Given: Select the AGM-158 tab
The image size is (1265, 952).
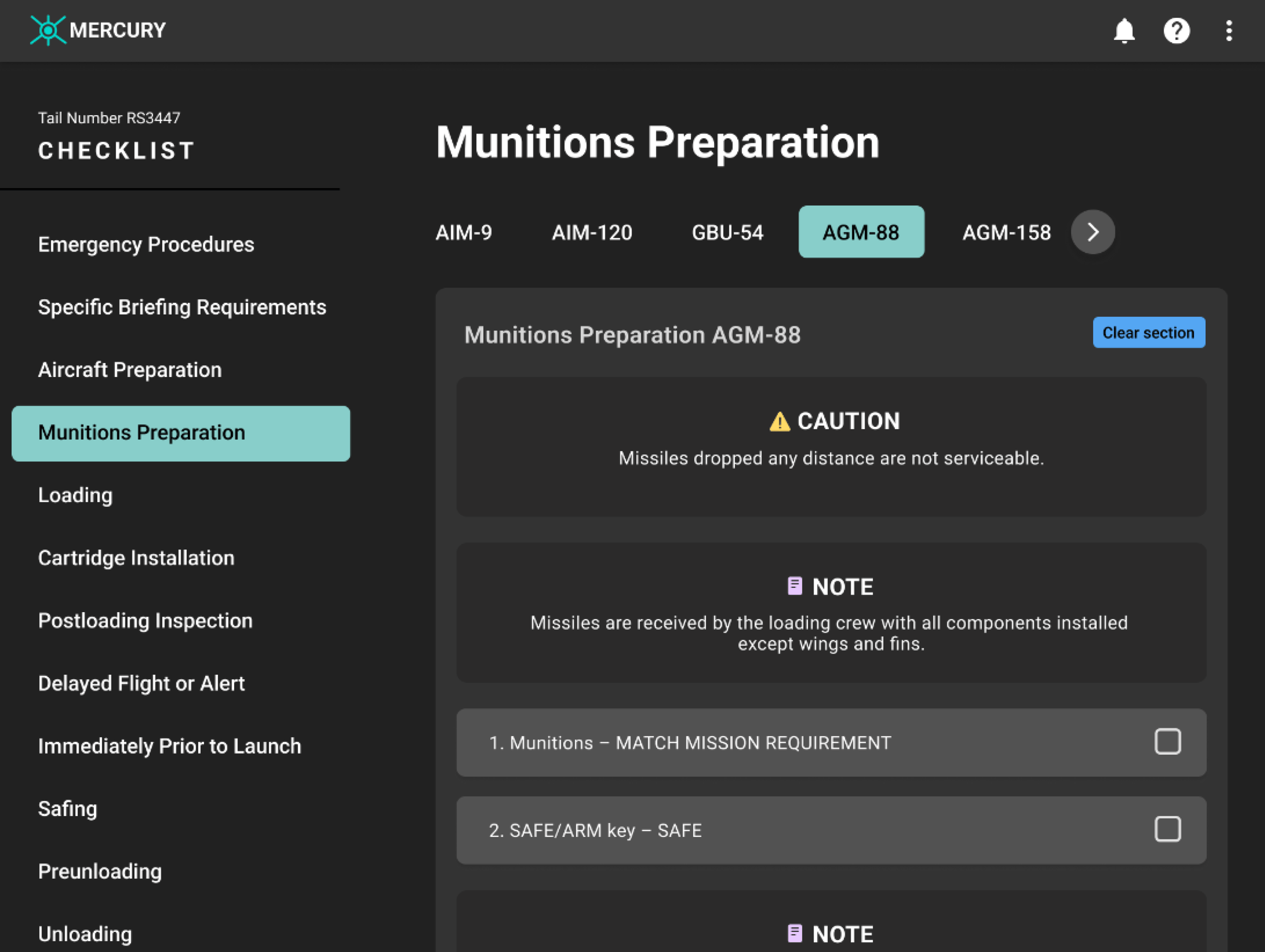Looking at the screenshot, I should (1006, 233).
